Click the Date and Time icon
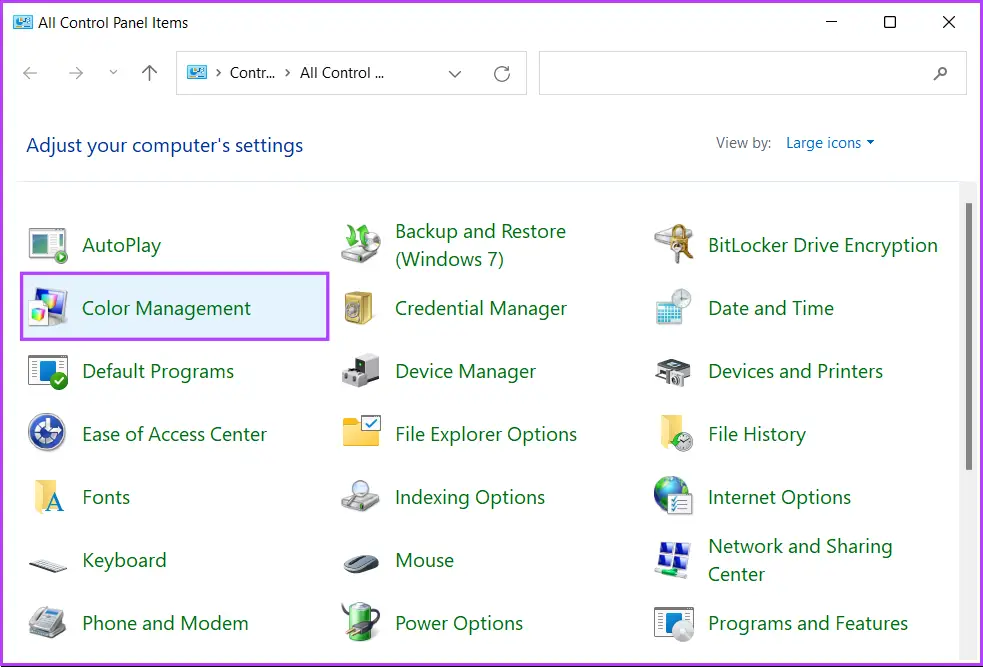The height and width of the screenshot is (667, 983). [673, 308]
